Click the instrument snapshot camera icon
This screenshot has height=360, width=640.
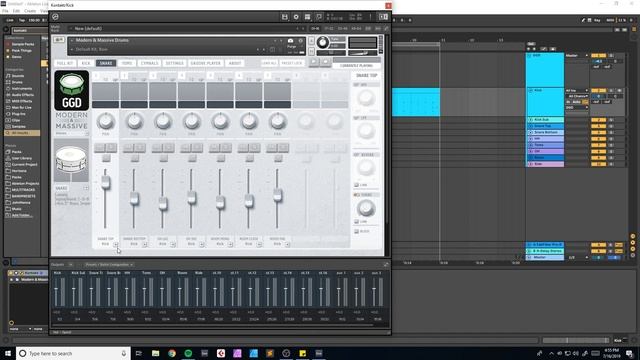click(290, 40)
